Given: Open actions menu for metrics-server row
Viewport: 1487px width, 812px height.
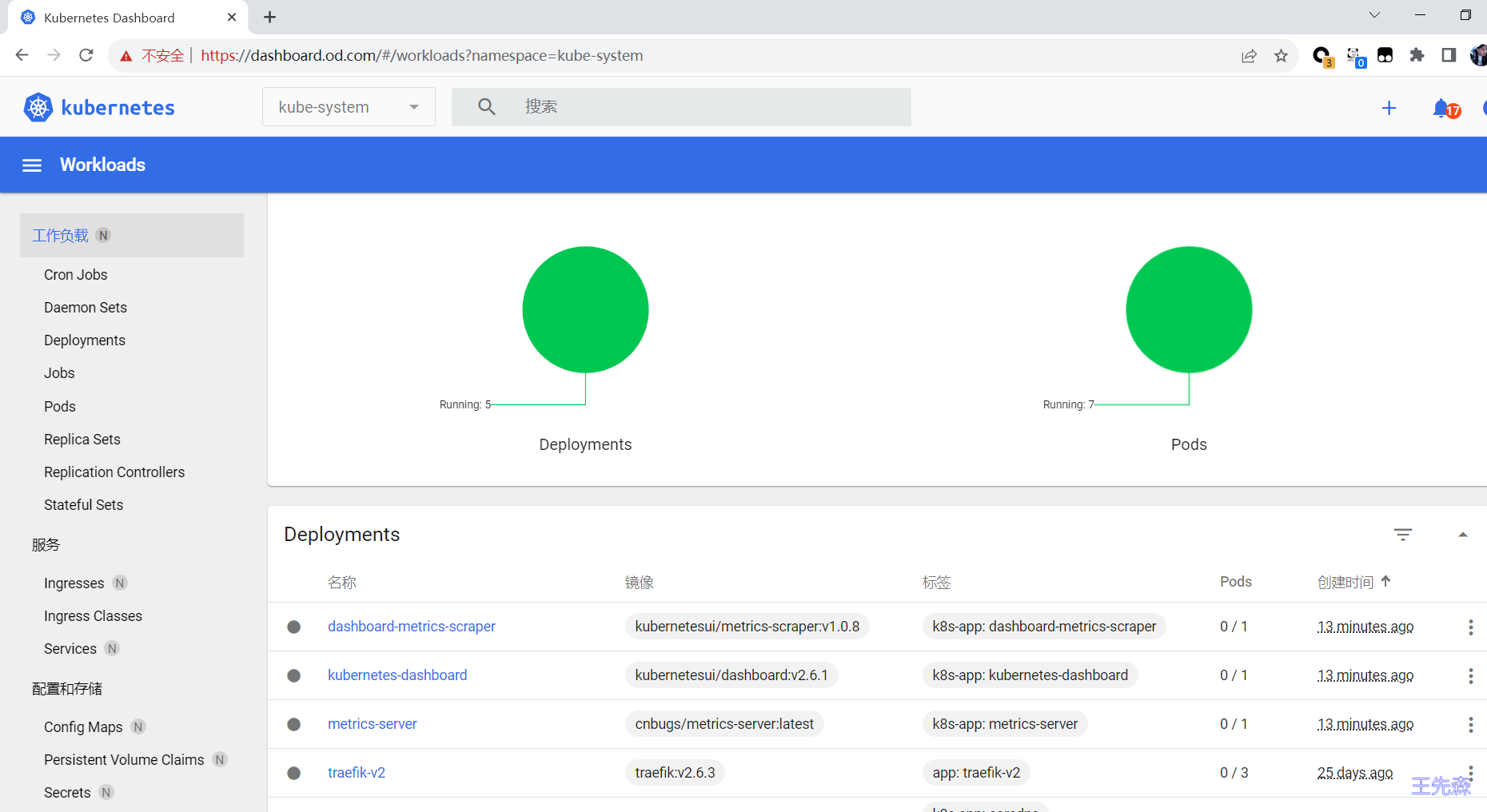Looking at the screenshot, I should pos(1470,725).
